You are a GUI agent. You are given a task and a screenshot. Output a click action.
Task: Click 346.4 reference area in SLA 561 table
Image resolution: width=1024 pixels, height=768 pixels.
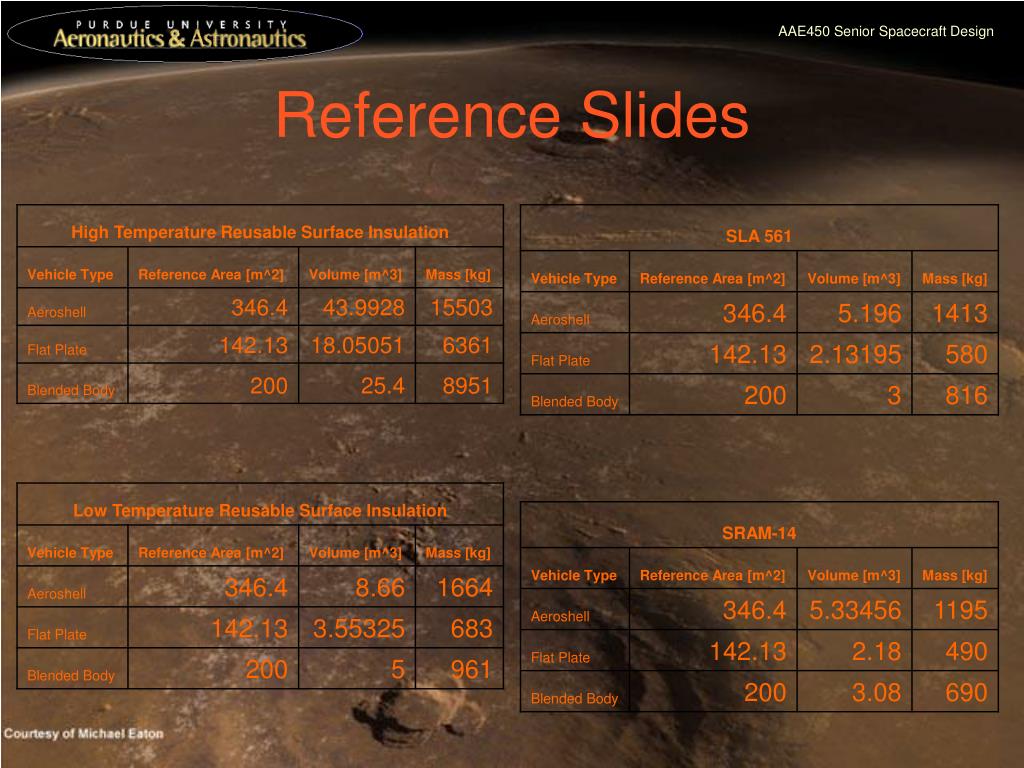pyautogui.click(x=754, y=313)
